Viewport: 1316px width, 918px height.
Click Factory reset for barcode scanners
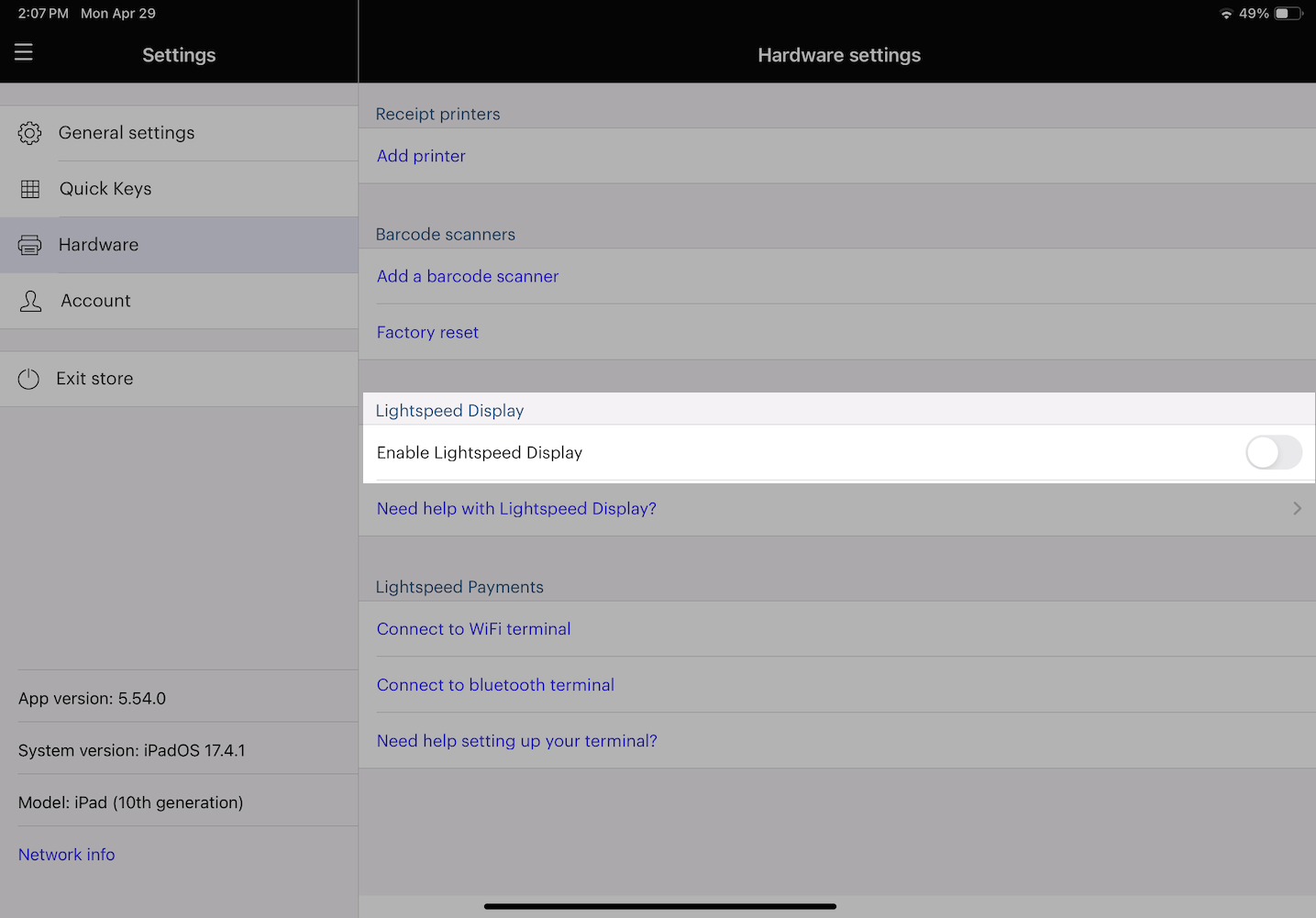[427, 332]
